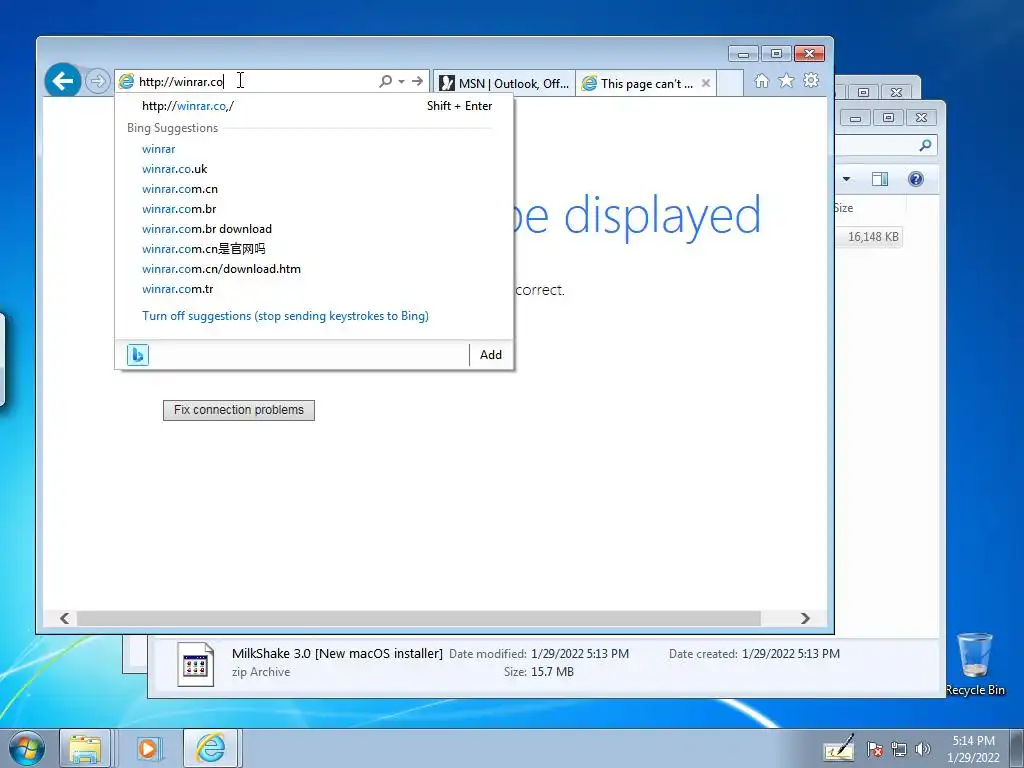Screen dimensions: 1024x768
Task: Click Add search provider button
Action: click(x=490, y=355)
